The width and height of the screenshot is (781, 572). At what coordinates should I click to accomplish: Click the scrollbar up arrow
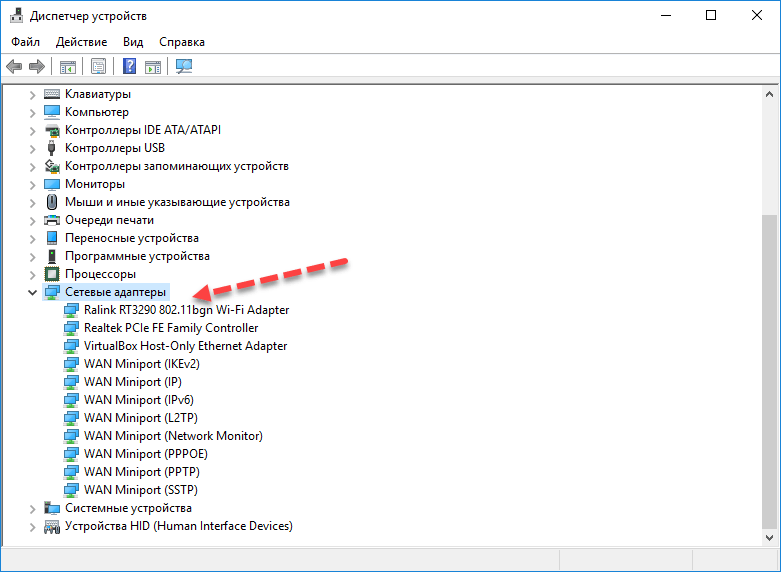(770, 94)
